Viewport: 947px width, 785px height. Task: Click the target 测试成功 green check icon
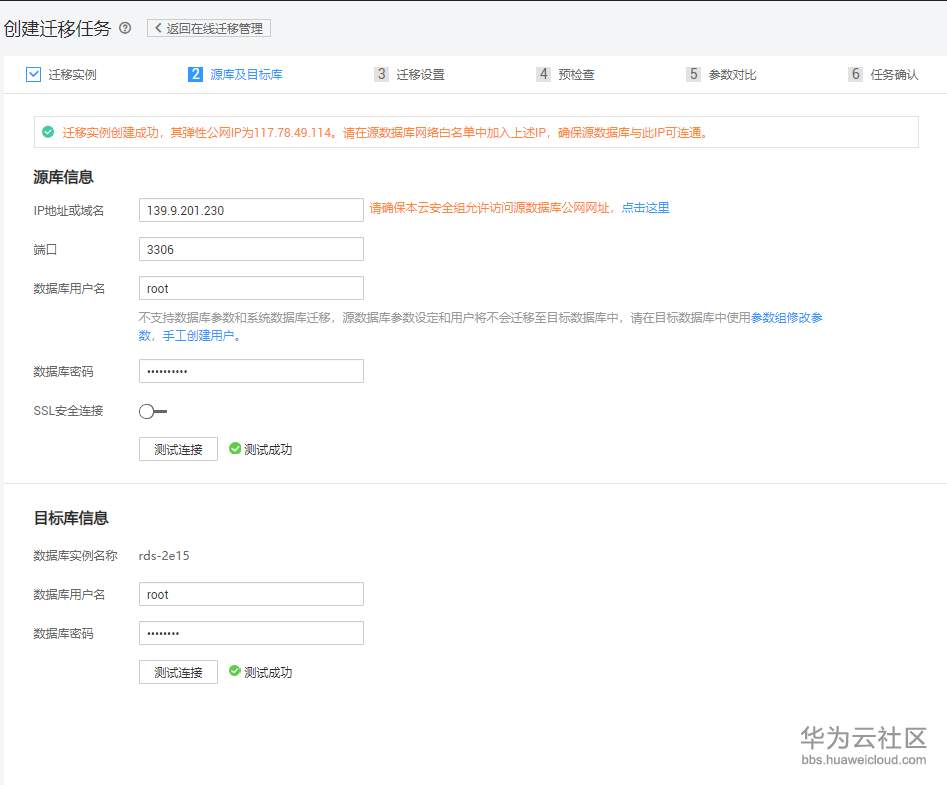[235, 671]
